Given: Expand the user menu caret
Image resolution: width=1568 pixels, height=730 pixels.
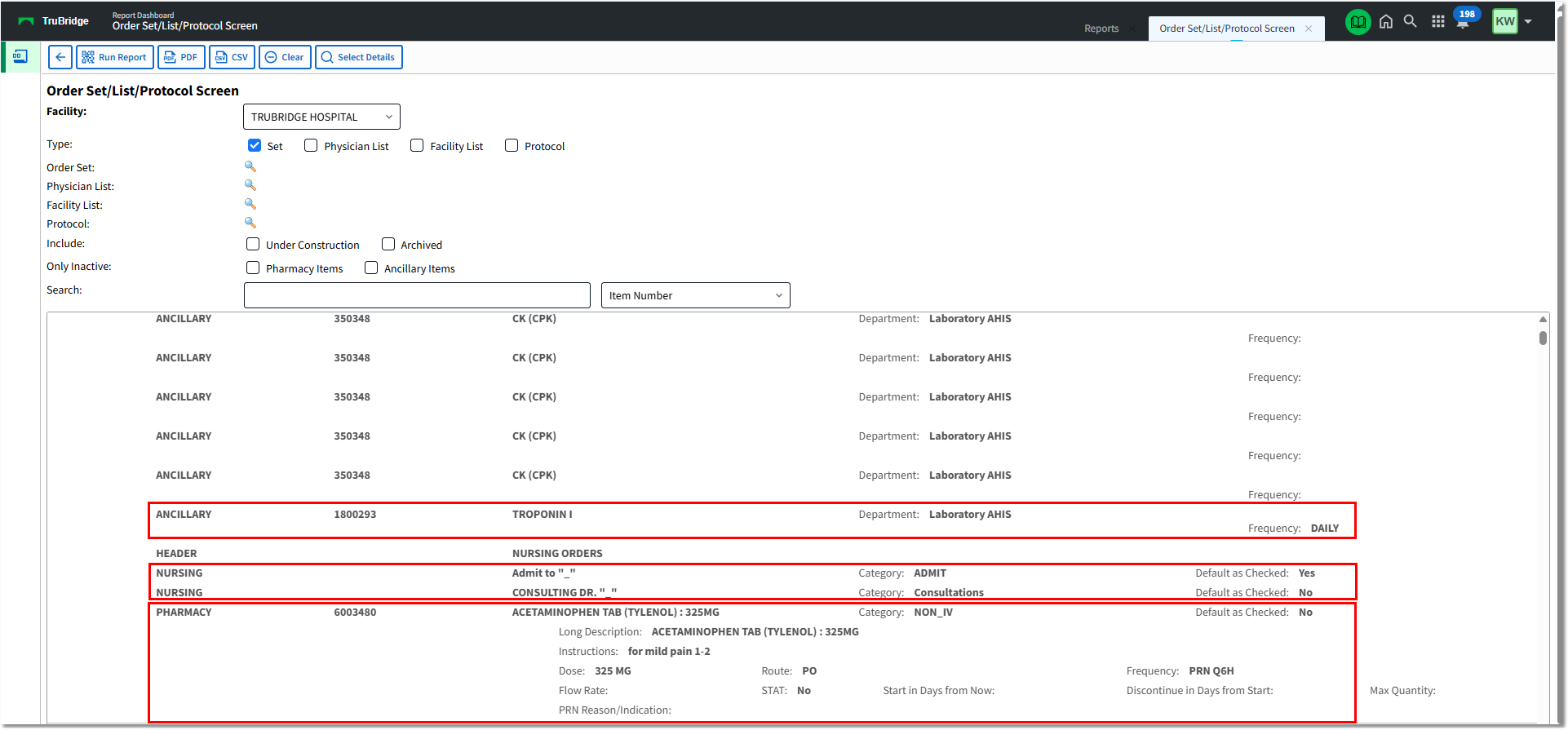Looking at the screenshot, I should (x=1528, y=22).
